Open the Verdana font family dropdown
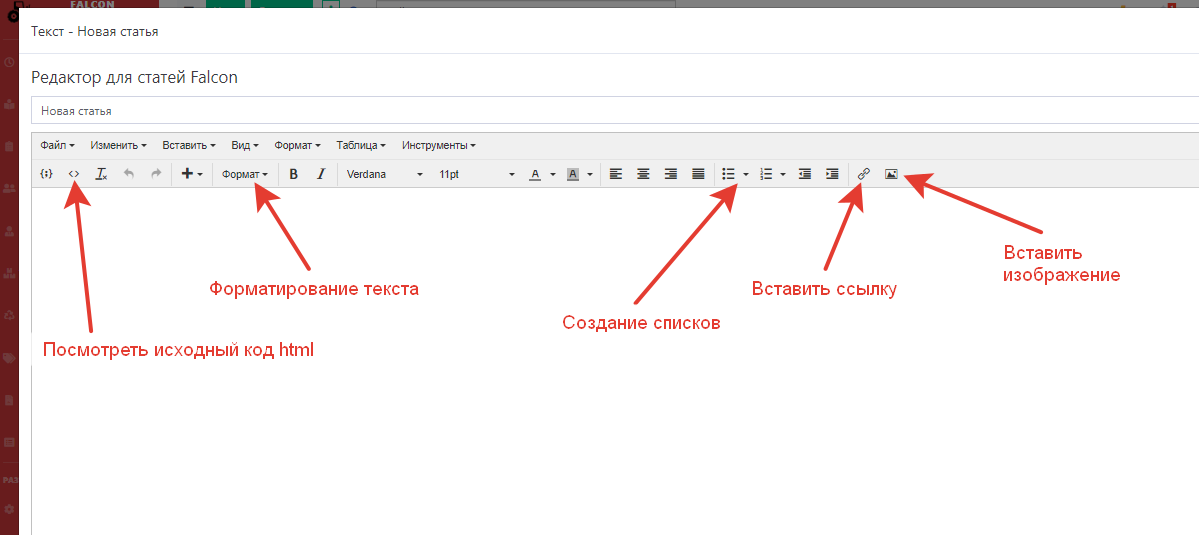The height and width of the screenshot is (535, 1199). (x=384, y=174)
